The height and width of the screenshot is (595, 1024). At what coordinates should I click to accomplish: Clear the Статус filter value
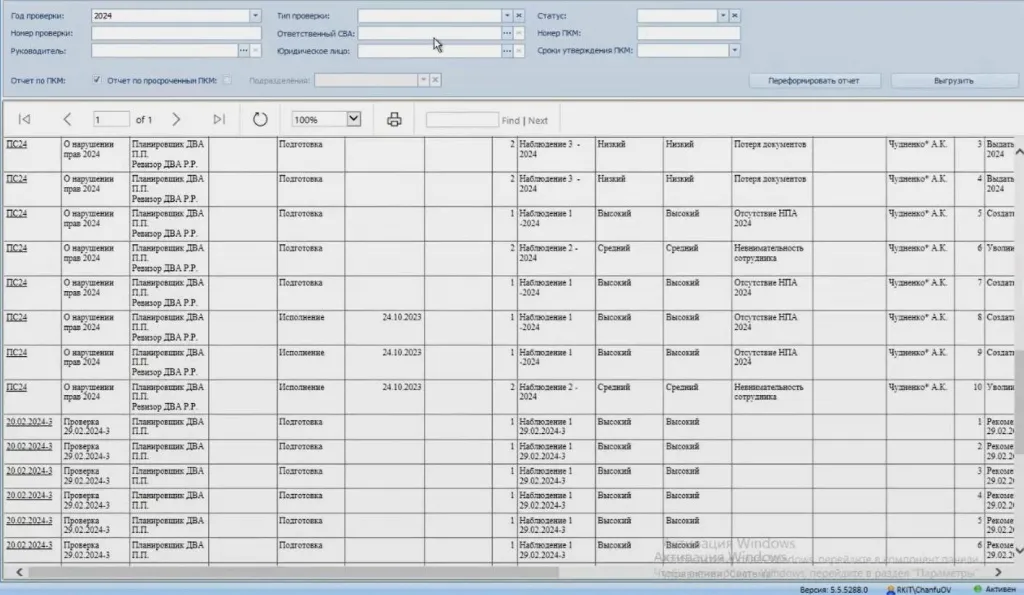click(734, 16)
